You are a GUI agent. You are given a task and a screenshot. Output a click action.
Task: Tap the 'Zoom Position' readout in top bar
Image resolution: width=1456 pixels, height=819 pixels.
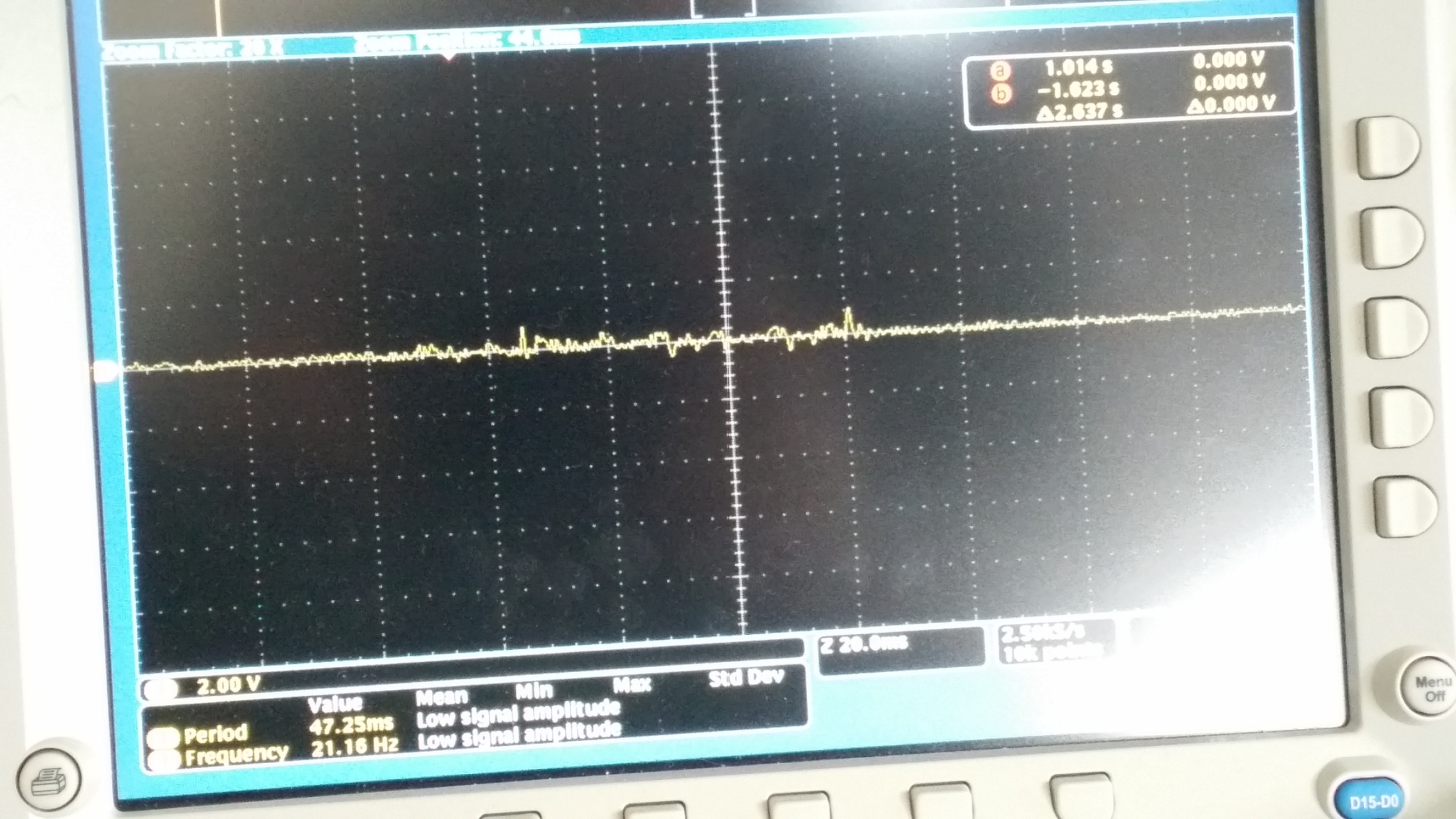click(x=466, y=41)
